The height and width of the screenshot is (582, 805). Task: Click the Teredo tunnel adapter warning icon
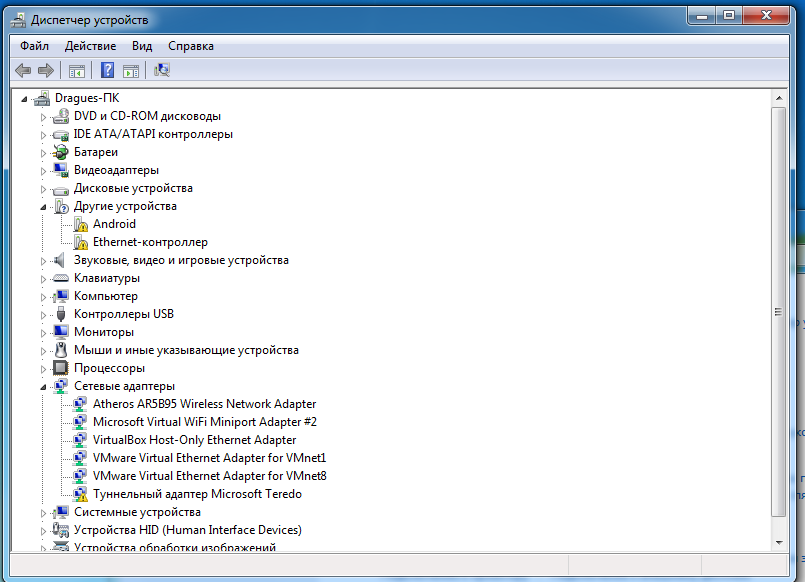pos(80,494)
